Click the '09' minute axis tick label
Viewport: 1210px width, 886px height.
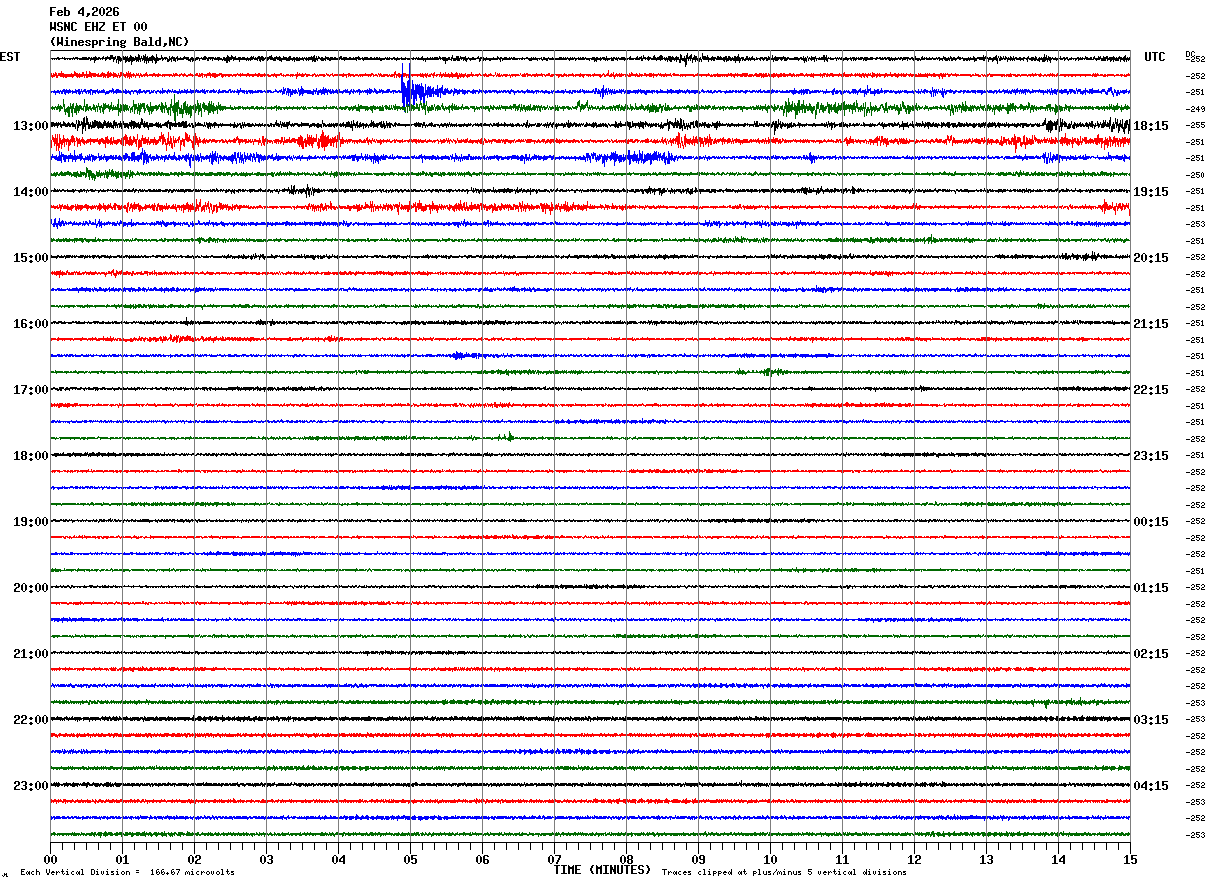pyautogui.click(x=699, y=859)
